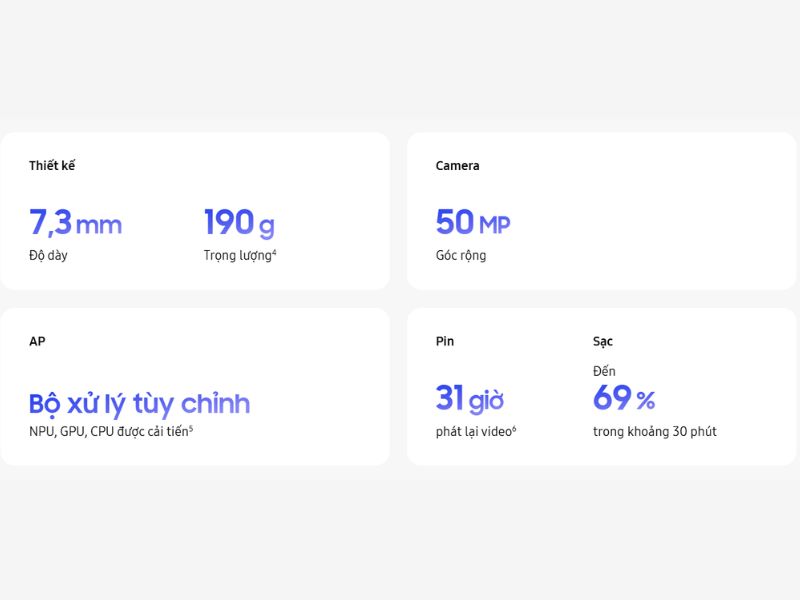The height and width of the screenshot is (600, 800).
Task: Select the 69 % charging value
Action: pos(623,399)
